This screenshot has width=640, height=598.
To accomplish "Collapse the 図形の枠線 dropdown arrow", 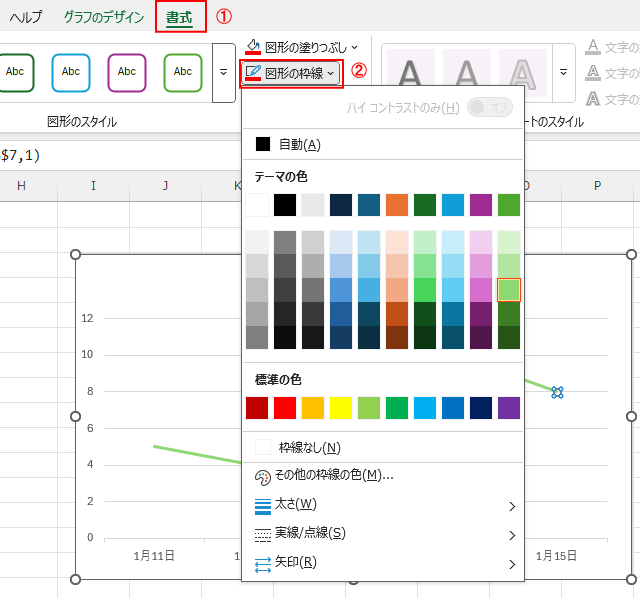I will click(x=331, y=73).
